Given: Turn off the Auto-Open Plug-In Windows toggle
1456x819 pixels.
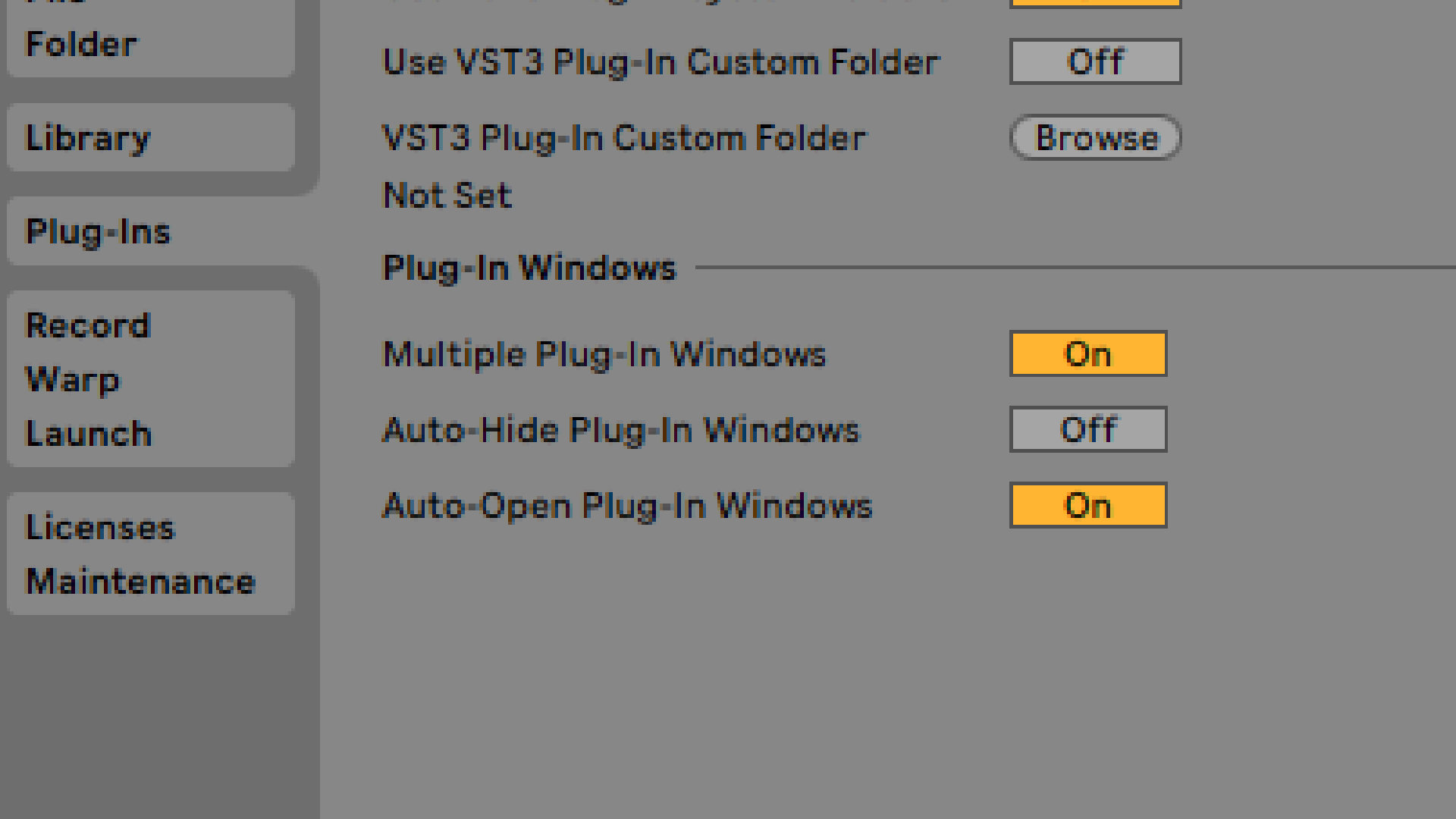Looking at the screenshot, I should pos(1087,506).
